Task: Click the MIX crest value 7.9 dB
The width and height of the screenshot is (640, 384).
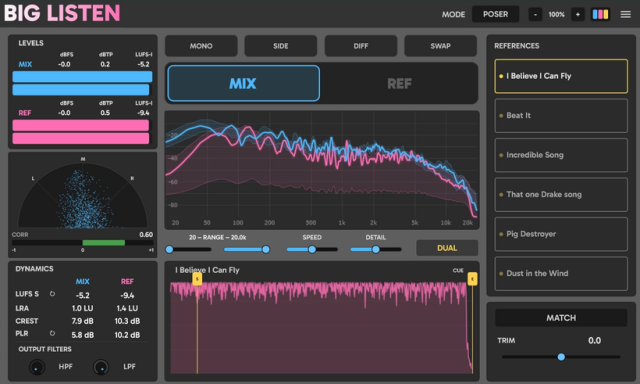Action: point(82,321)
